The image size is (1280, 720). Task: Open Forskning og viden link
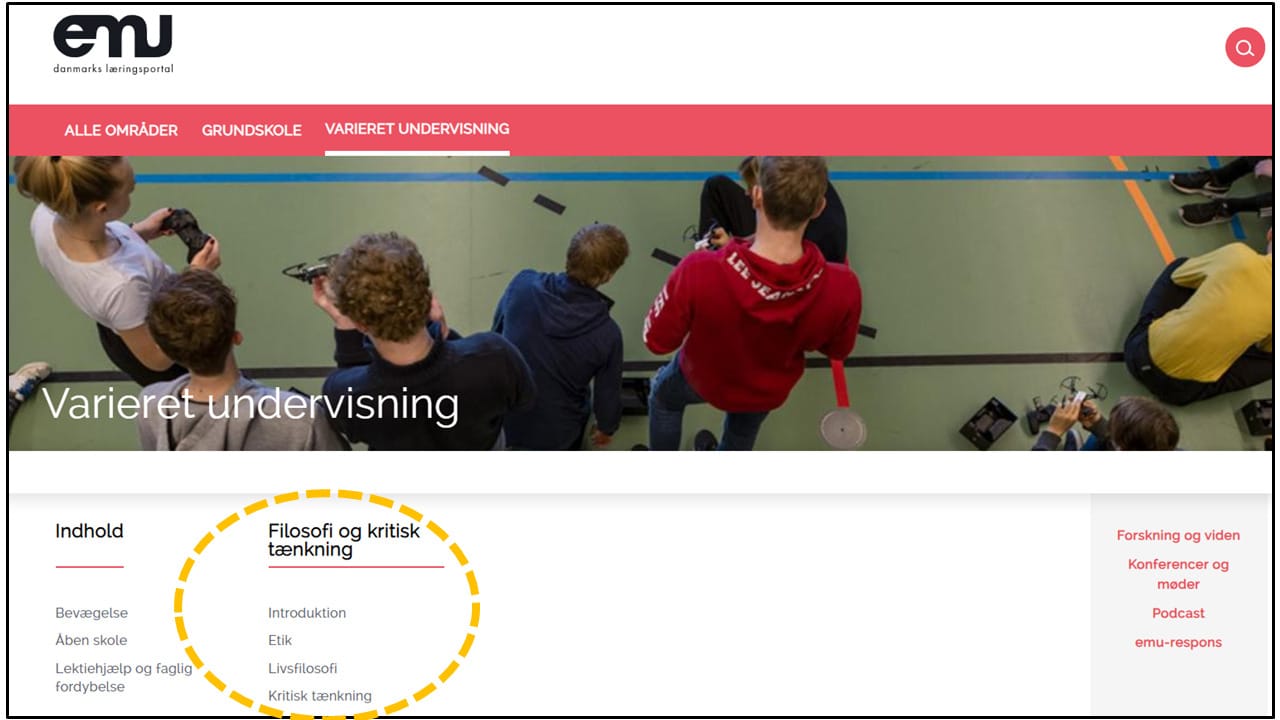(x=1178, y=535)
